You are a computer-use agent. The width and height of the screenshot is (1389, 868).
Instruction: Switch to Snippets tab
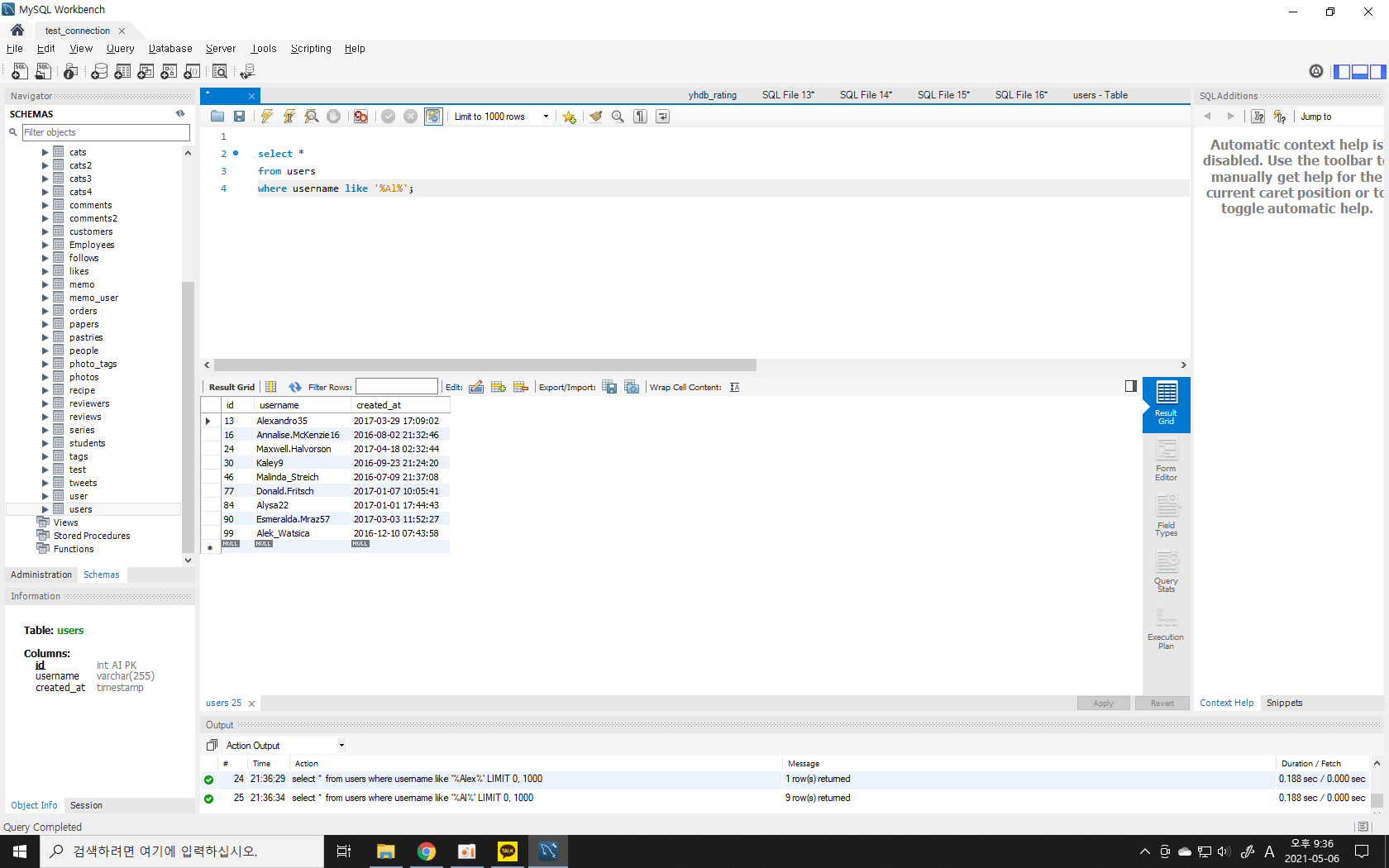[x=1285, y=703]
